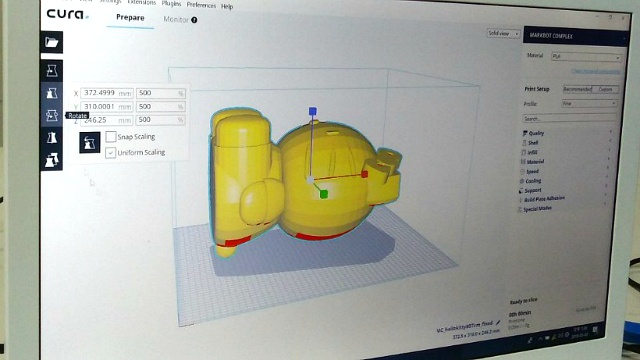
Task: Expand the Build Plate Adhesion section
Action: [562, 199]
